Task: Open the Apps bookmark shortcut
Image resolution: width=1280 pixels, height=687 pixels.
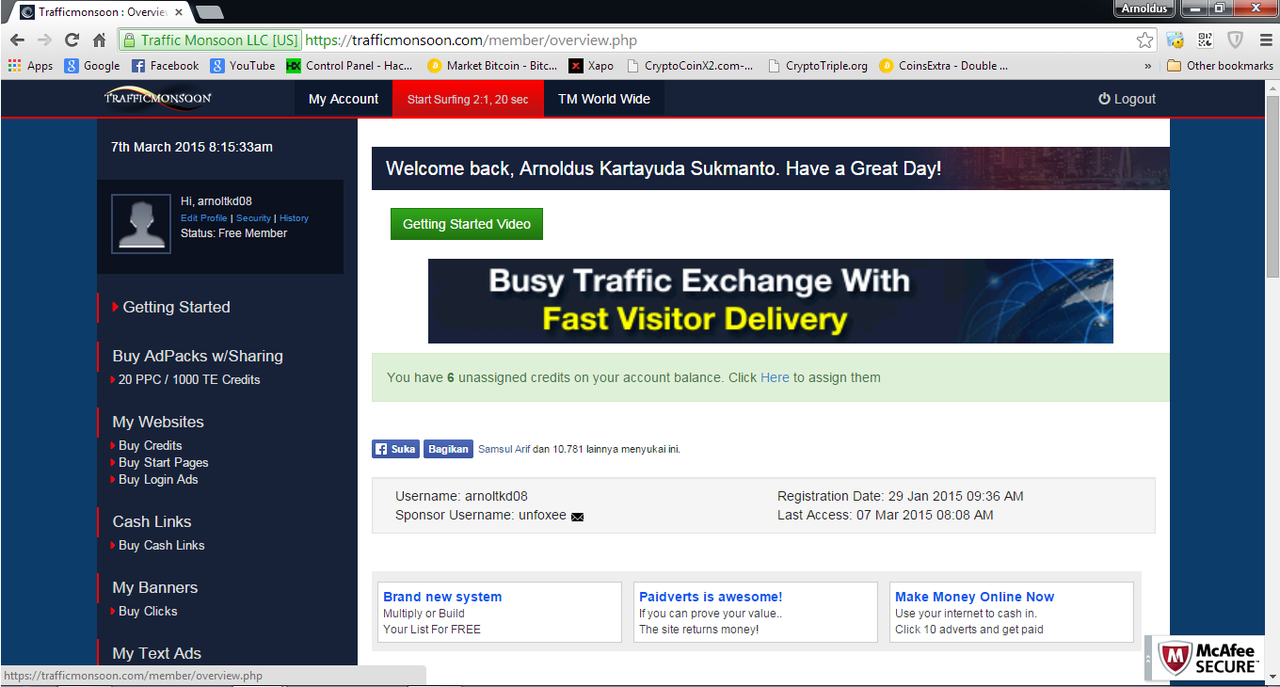Action: click(x=30, y=66)
